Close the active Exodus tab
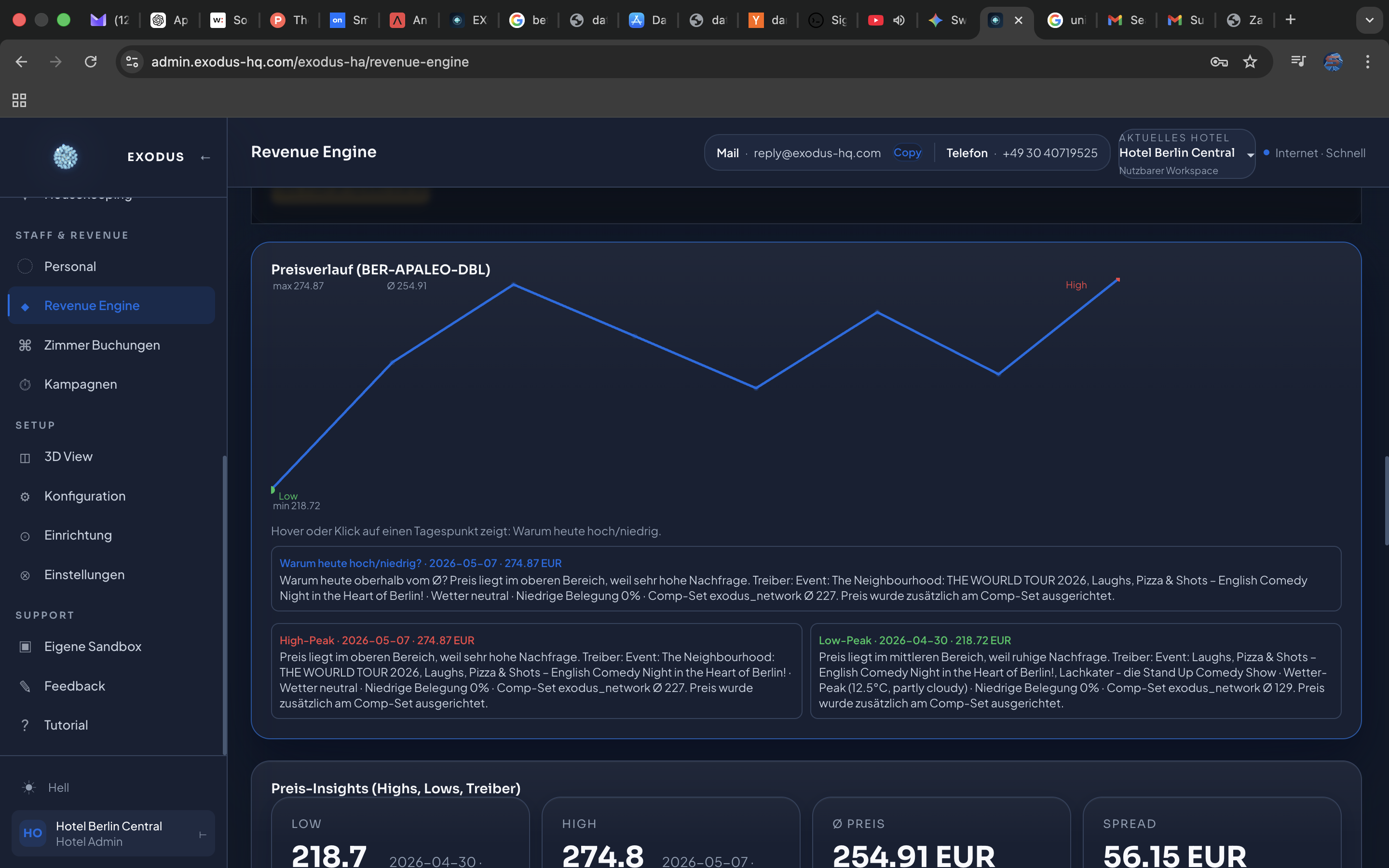 point(1019,20)
